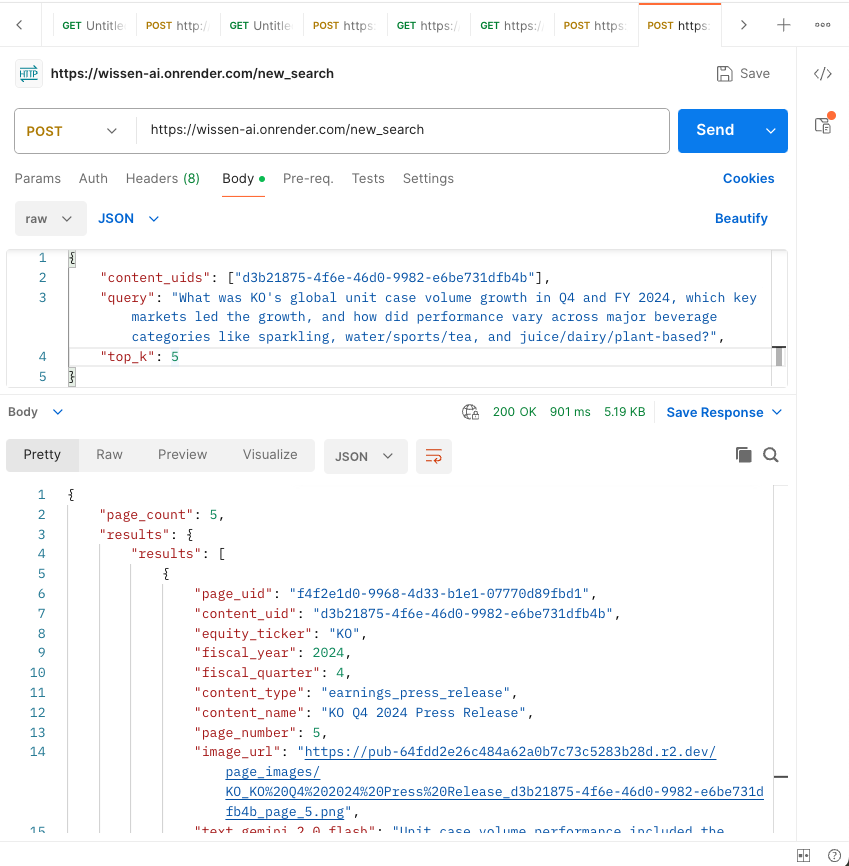The image size is (849, 866).
Task: Click the 200 OK status text
Action: 514,412
